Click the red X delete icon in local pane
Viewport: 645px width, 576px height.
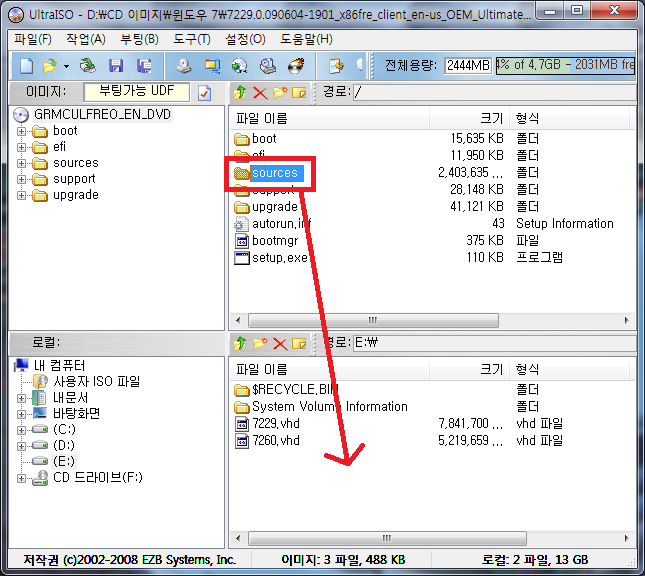[x=280, y=344]
